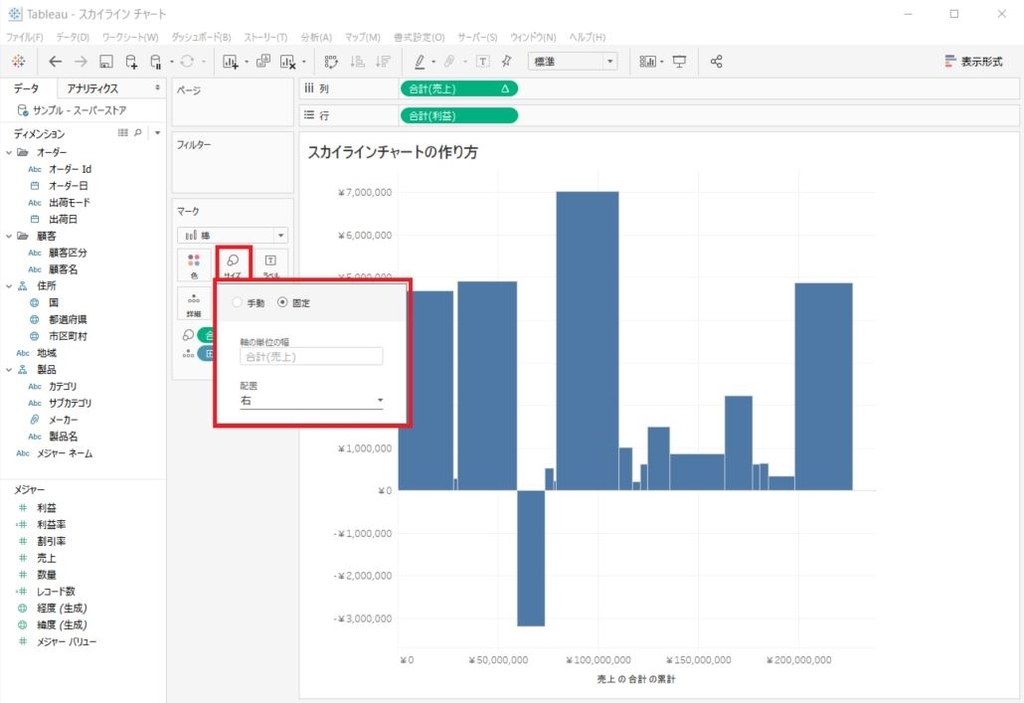Select the 固定 radio button
The width and height of the screenshot is (1024, 703).
coord(282,302)
